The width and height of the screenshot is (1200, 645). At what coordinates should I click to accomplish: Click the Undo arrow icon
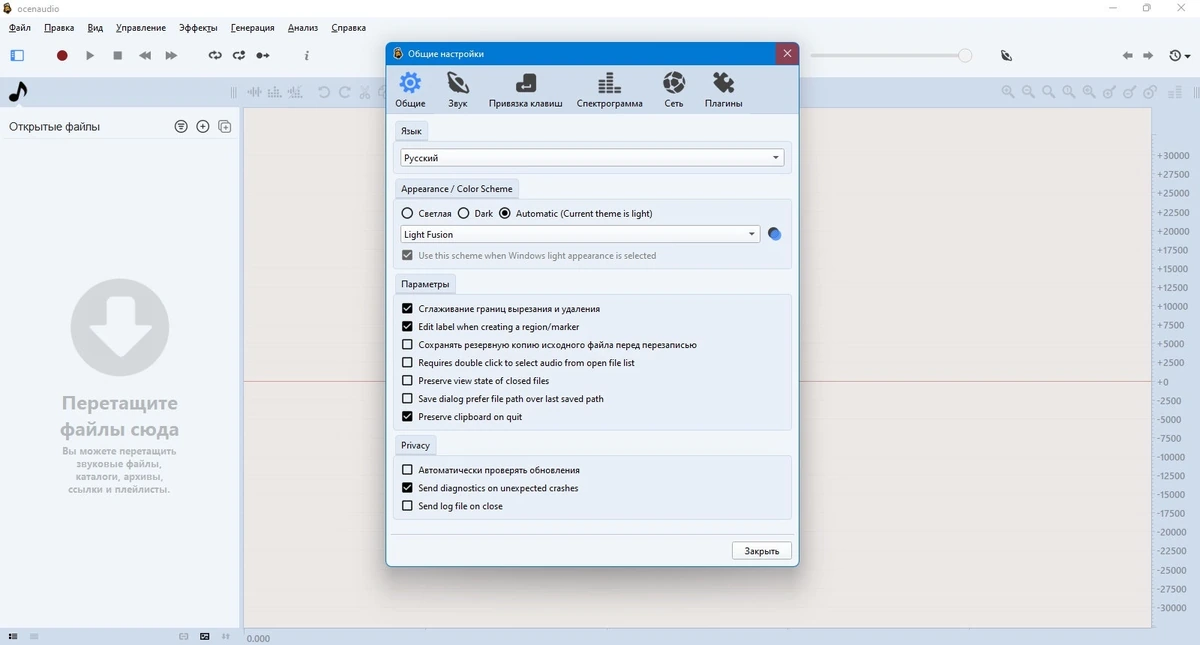coord(324,92)
